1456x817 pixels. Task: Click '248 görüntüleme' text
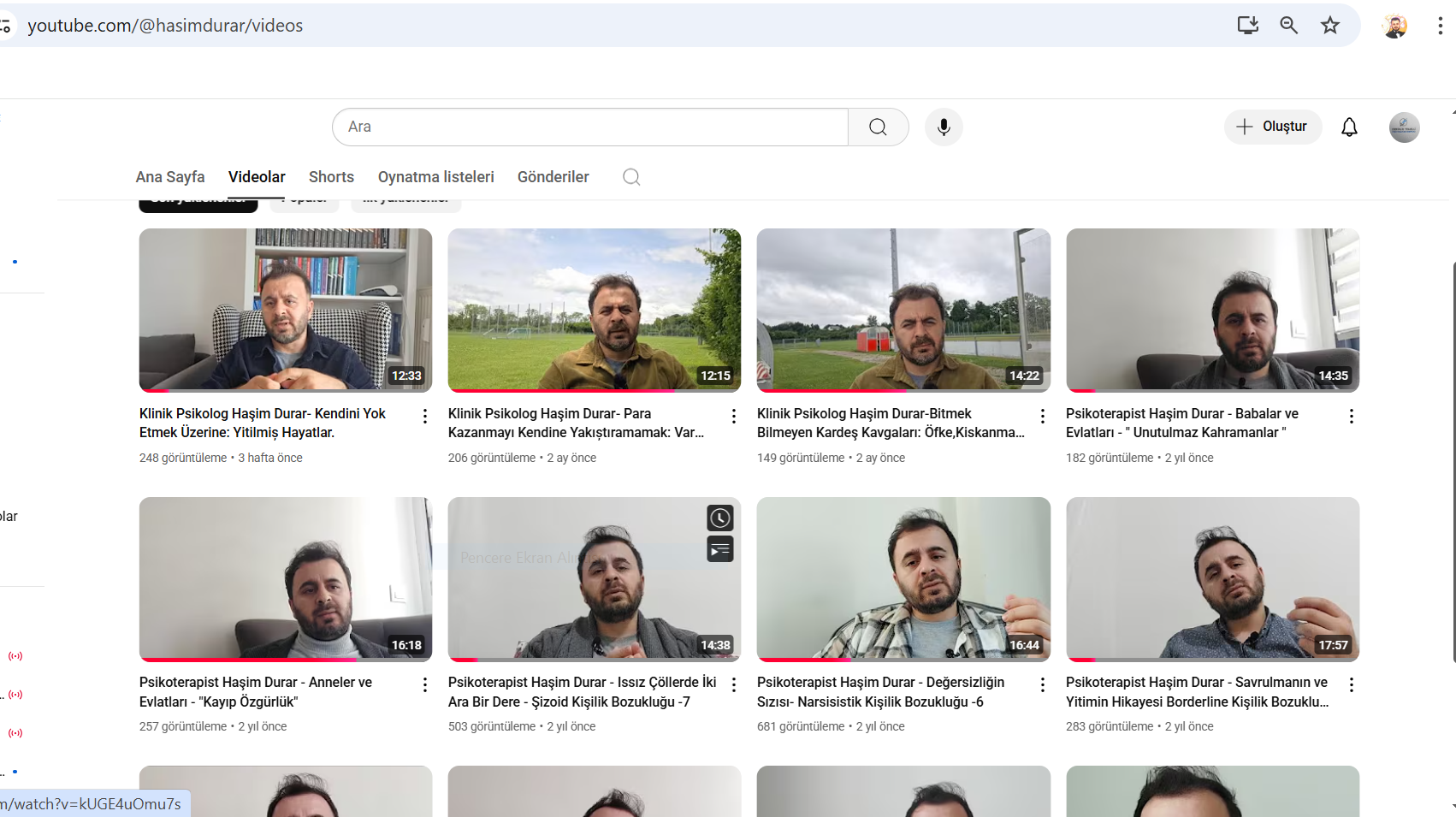183,458
